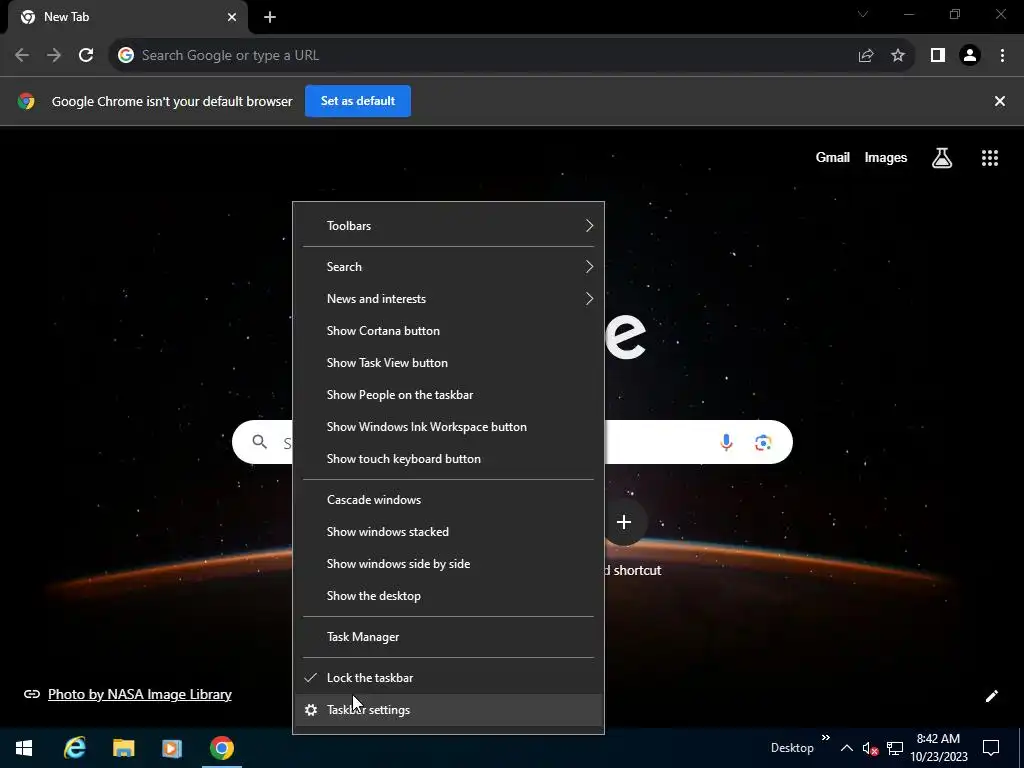This screenshot has width=1024, height=768.
Task: Dismiss default browser notification bar
Action: coord(1000,101)
